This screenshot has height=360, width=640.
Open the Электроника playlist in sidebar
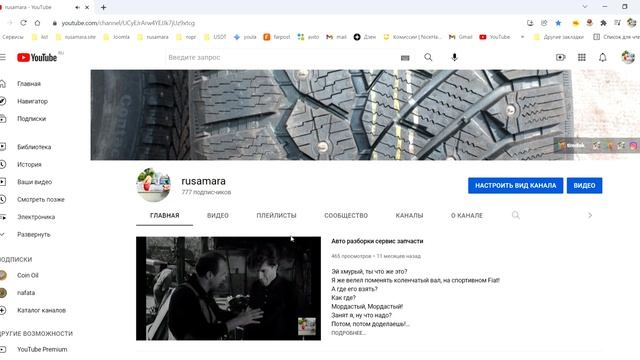click(x=36, y=217)
